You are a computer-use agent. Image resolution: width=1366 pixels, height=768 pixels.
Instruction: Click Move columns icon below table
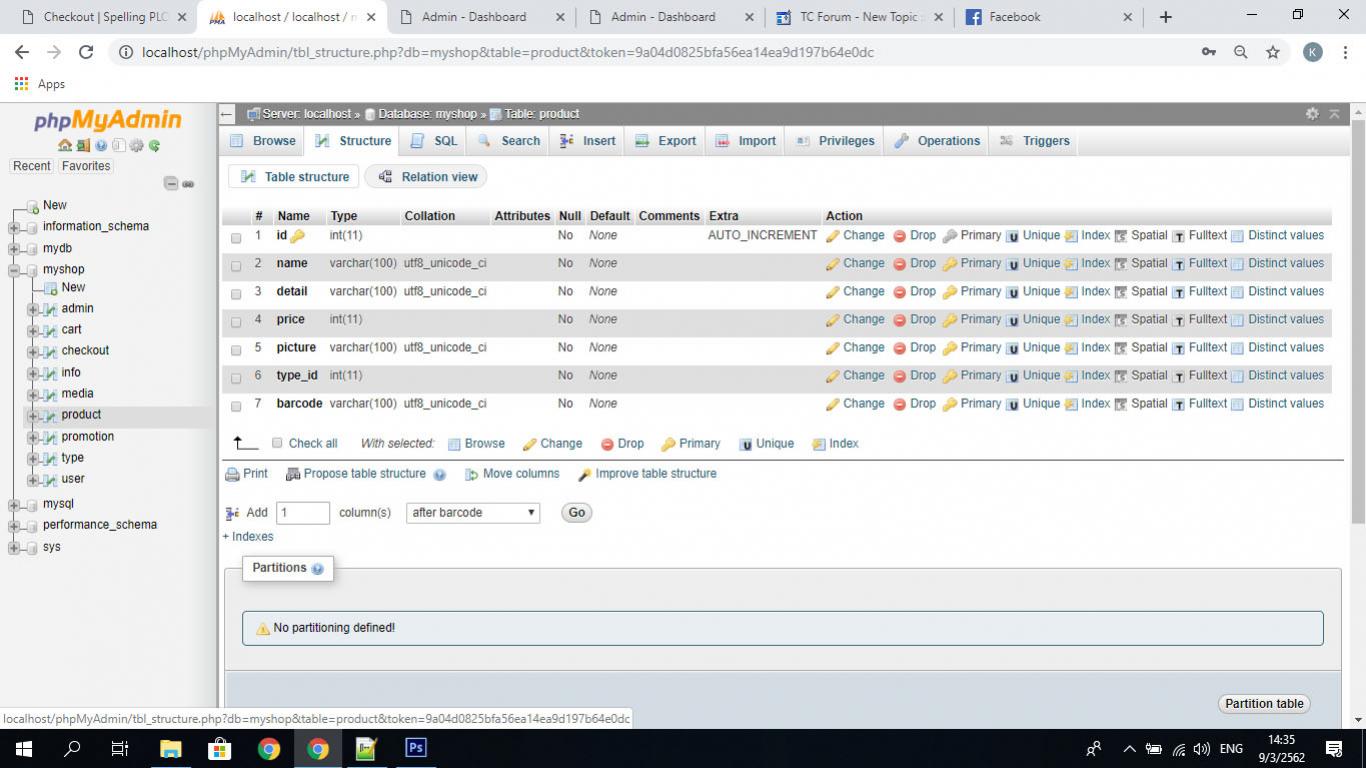point(472,474)
